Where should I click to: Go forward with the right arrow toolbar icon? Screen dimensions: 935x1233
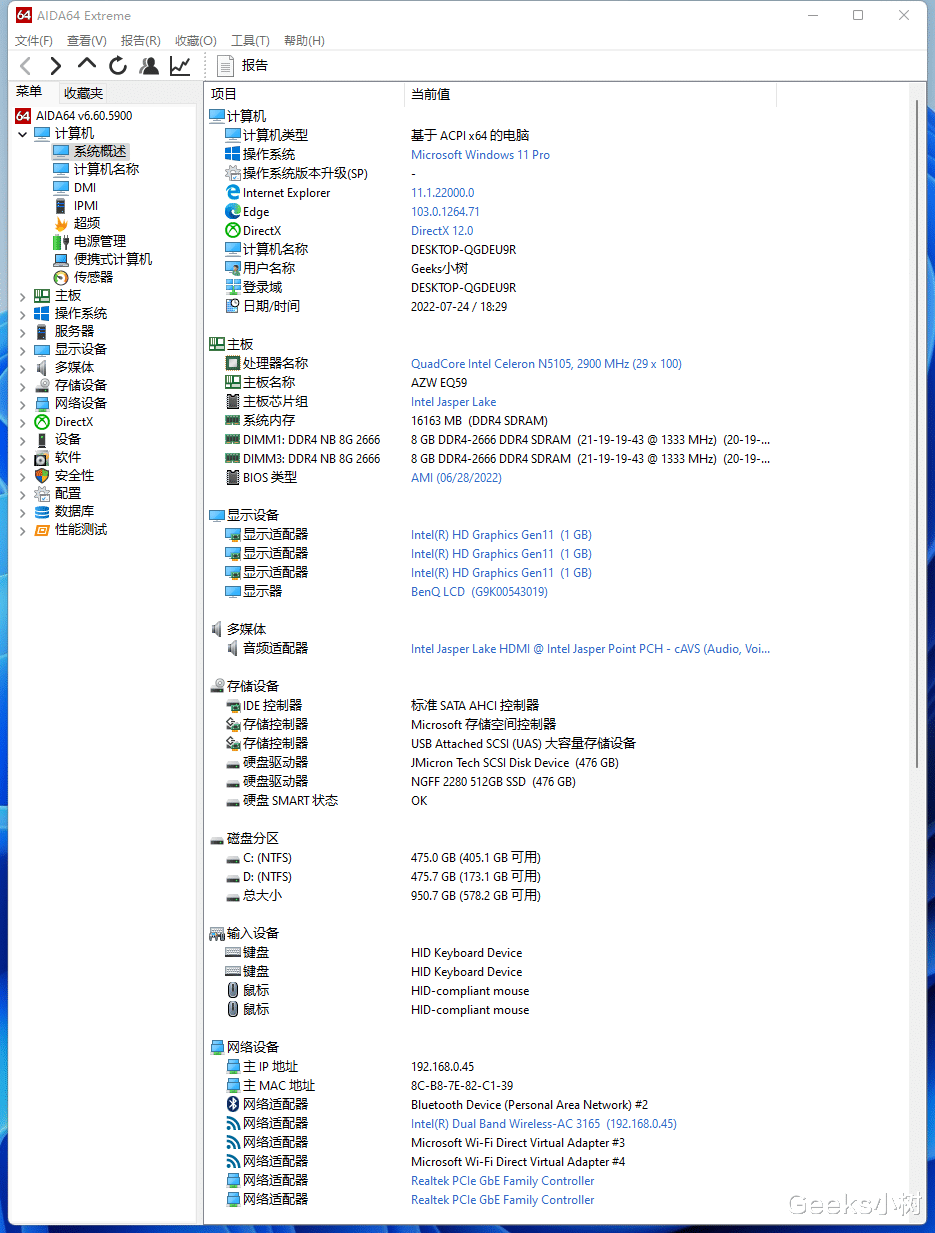56,66
